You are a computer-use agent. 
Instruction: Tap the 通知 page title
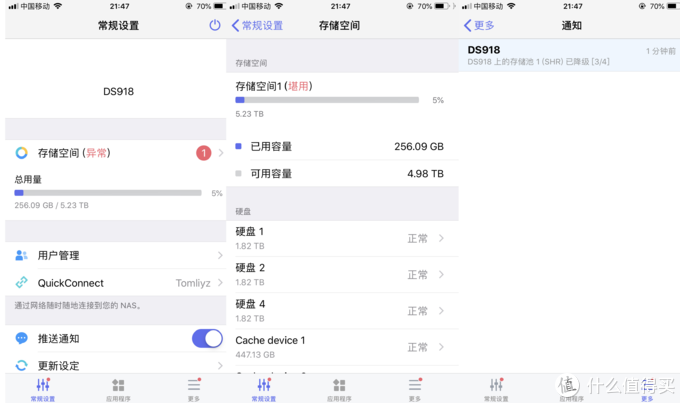point(572,26)
